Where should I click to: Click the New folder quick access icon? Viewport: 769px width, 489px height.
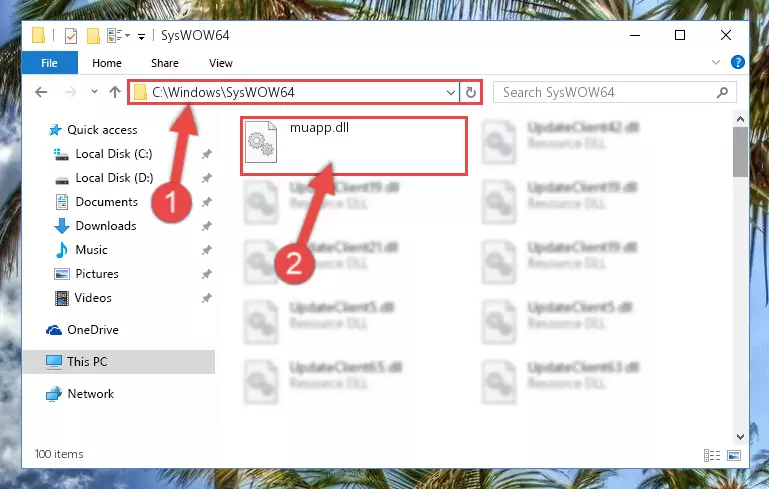click(x=93, y=35)
